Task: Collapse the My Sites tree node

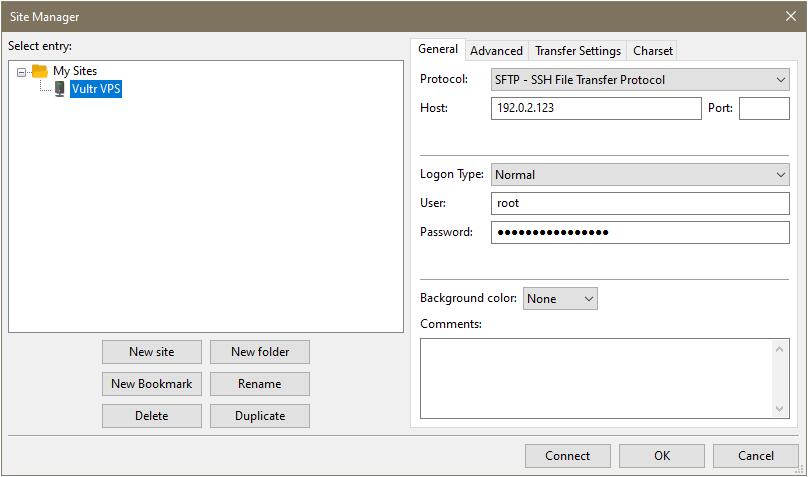Action: click(22, 72)
